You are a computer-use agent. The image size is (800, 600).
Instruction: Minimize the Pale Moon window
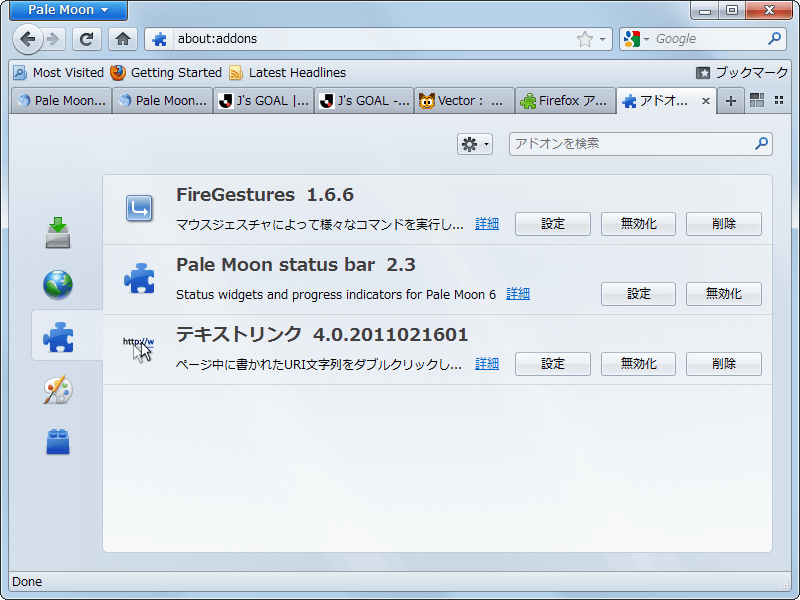pyautogui.click(x=705, y=10)
